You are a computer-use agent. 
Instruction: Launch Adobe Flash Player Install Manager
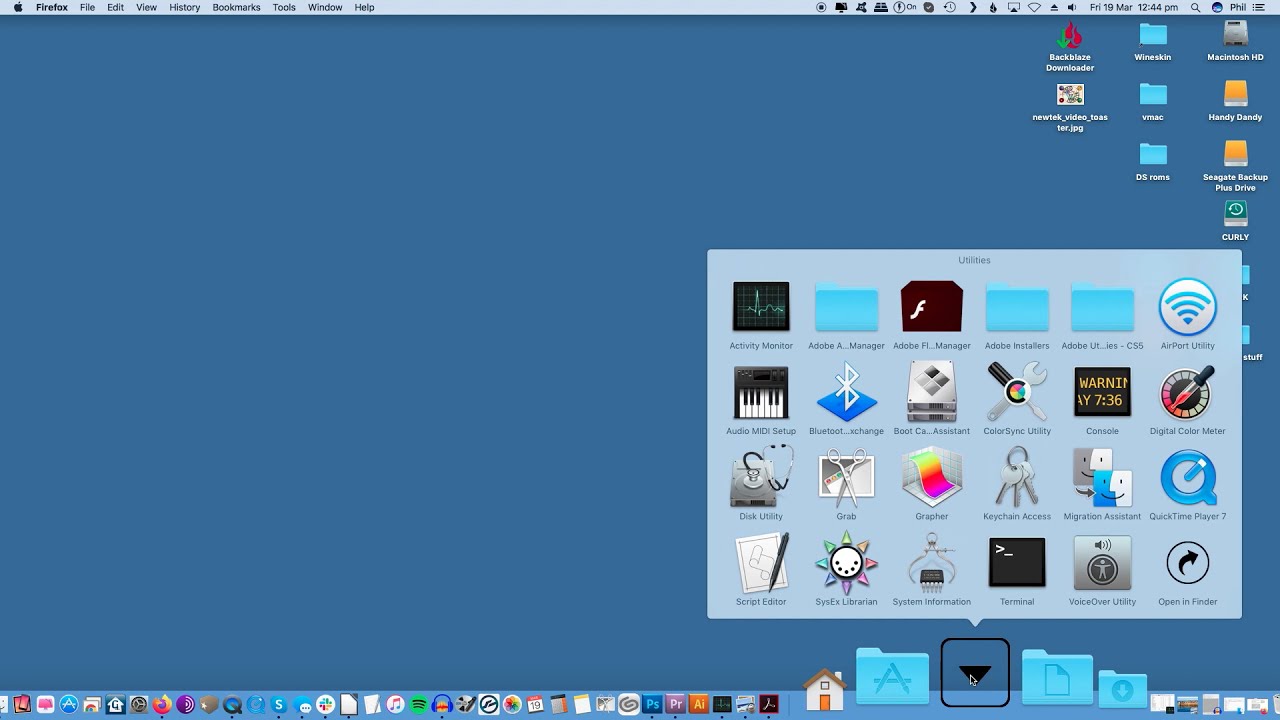[932, 306]
